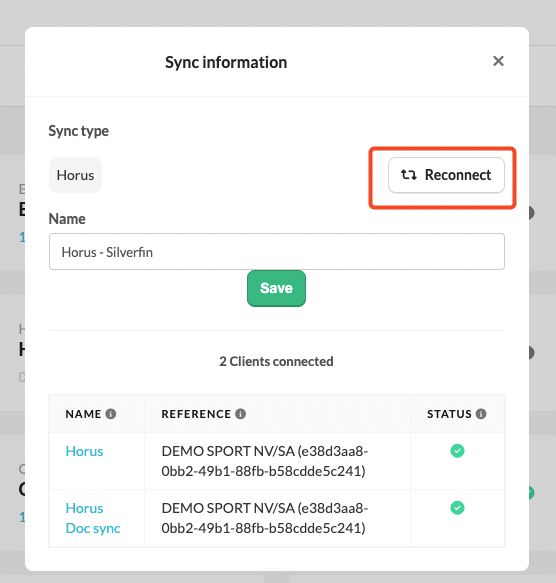Show info for REFERENCE column

coord(241,414)
